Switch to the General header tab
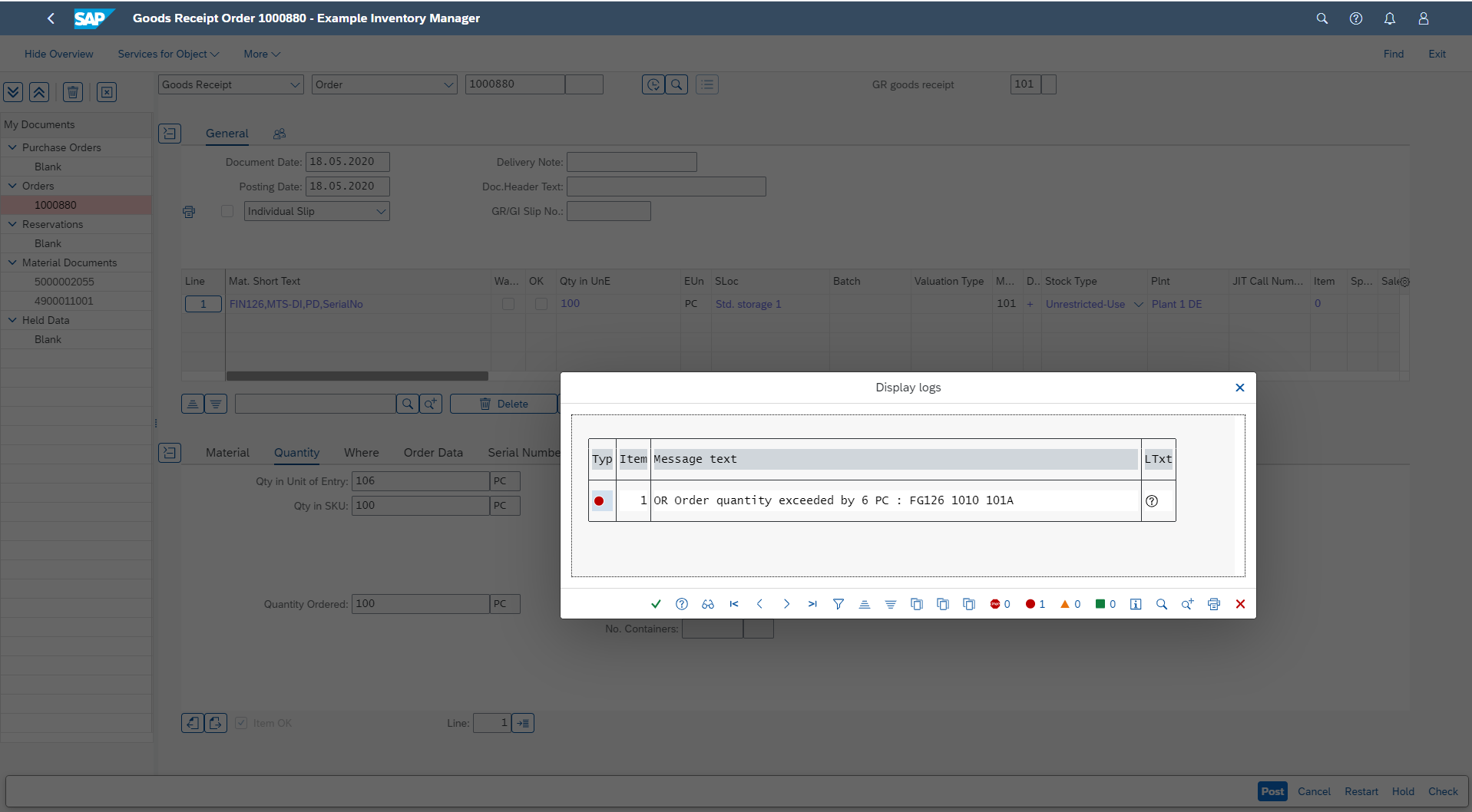 click(227, 134)
